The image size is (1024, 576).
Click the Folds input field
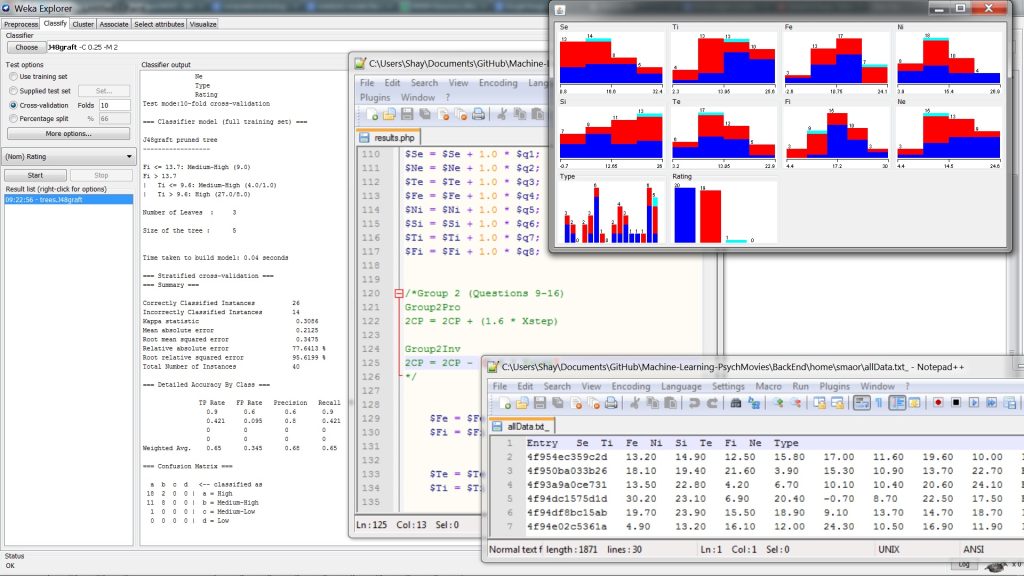113,105
